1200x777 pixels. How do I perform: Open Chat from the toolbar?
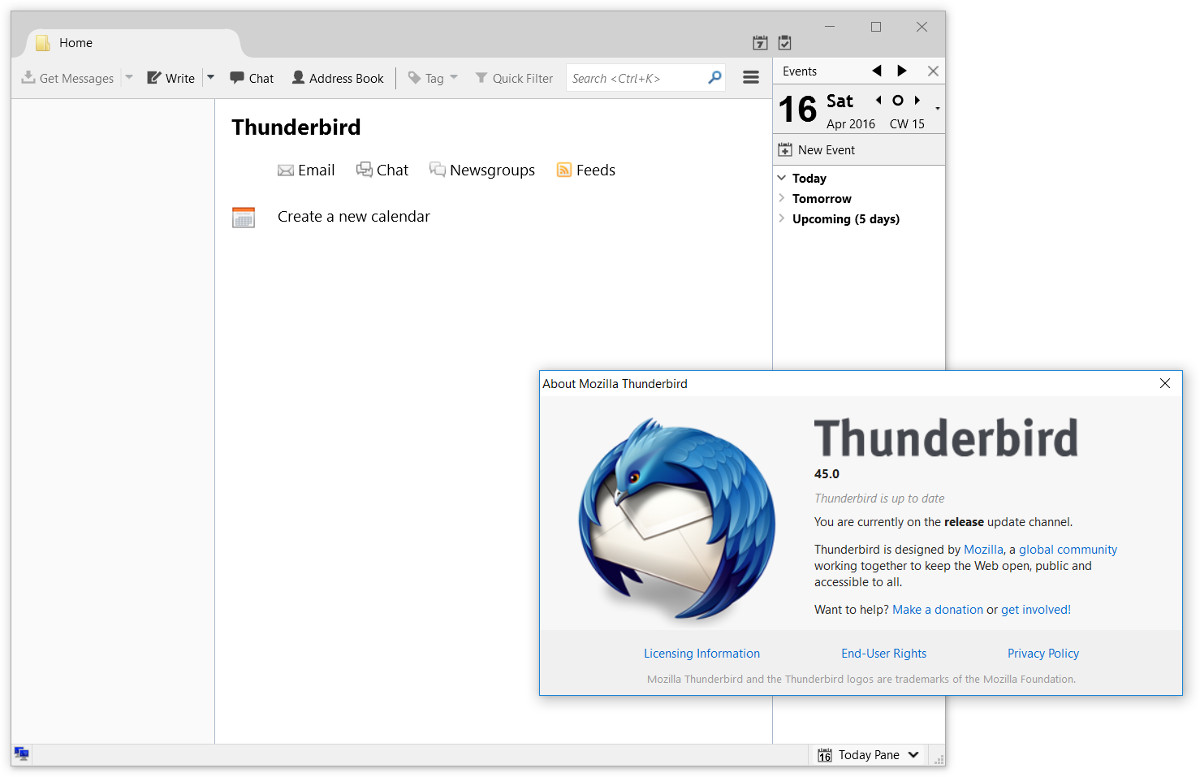pyautogui.click(x=252, y=78)
